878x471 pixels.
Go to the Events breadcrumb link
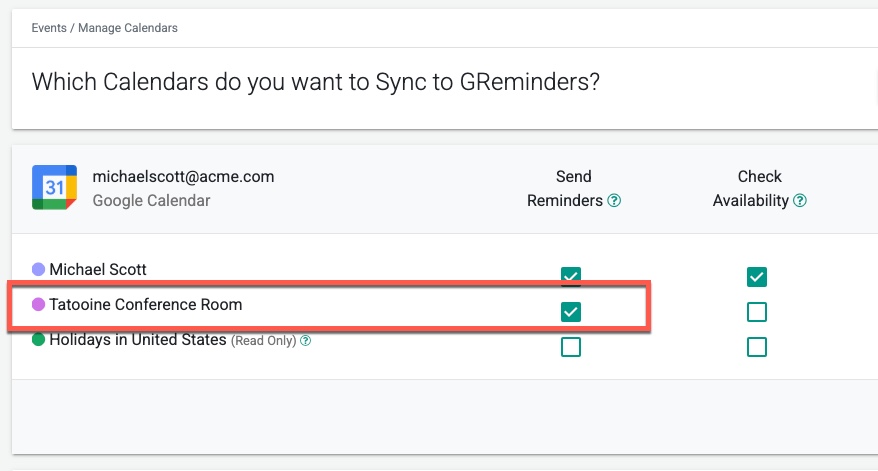pyautogui.click(x=49, y=28)
